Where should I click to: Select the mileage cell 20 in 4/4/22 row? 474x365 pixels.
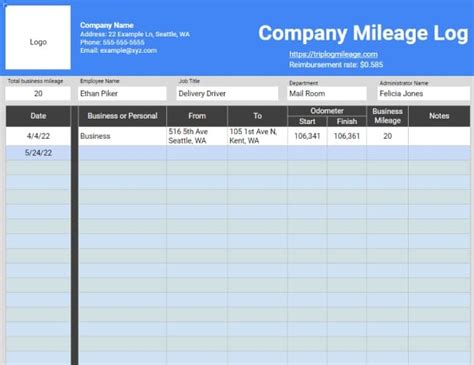tap(387, 136)
